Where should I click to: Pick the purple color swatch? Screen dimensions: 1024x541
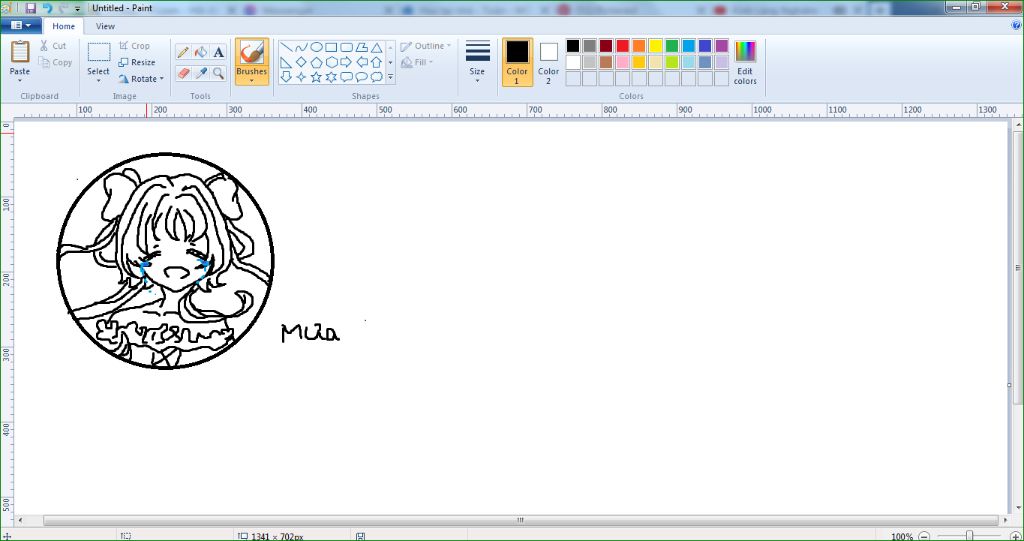(722, 46)
